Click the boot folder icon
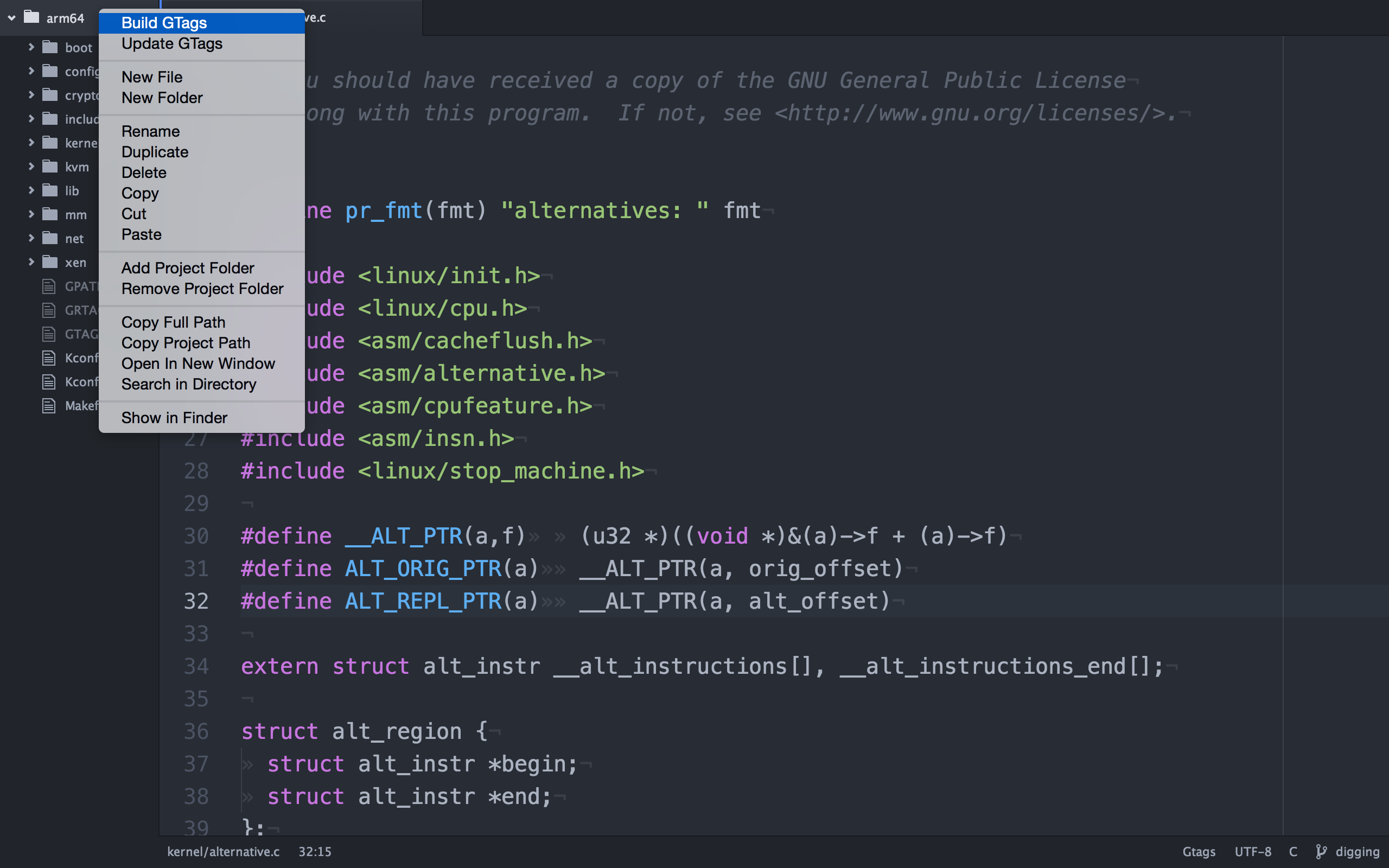This screenshot has height=868, width=1389. click(x=50, y=47)
